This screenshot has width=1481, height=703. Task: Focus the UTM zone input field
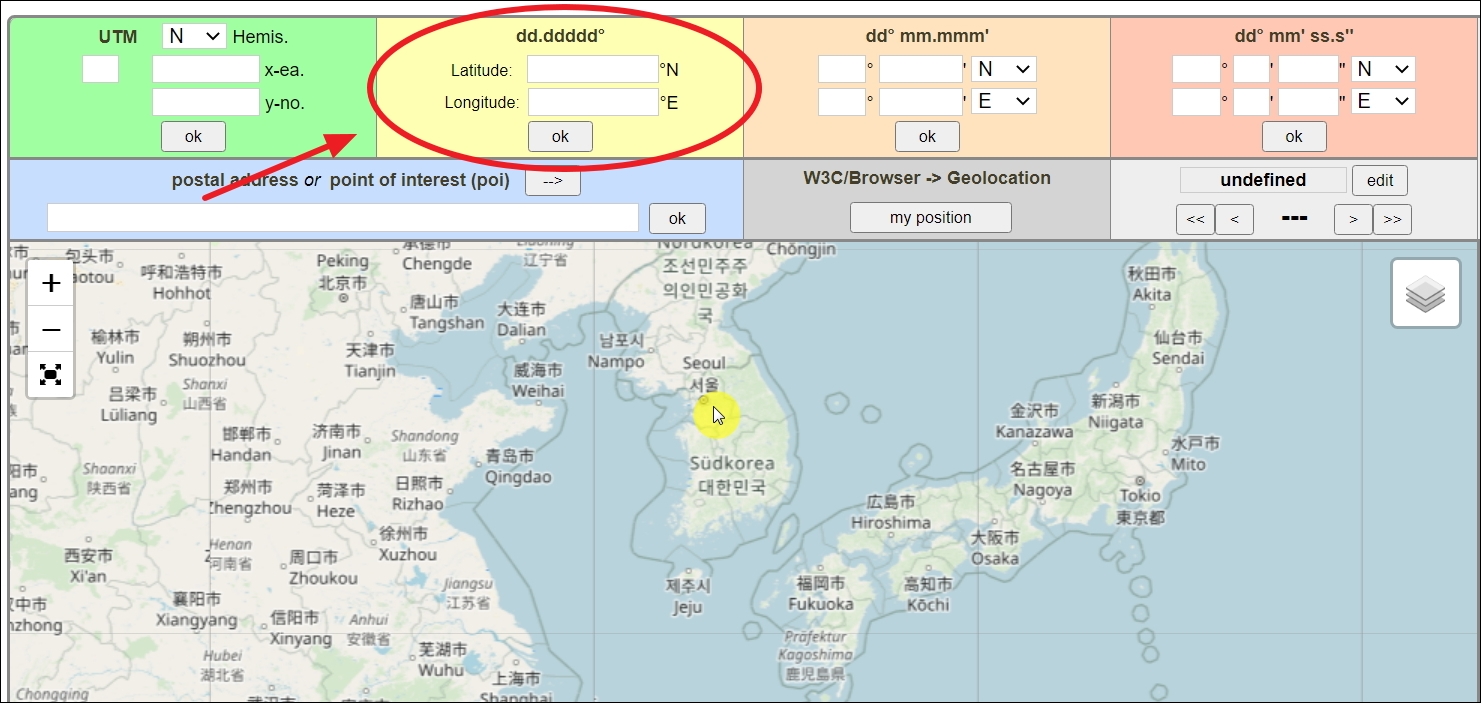(100, 69)
